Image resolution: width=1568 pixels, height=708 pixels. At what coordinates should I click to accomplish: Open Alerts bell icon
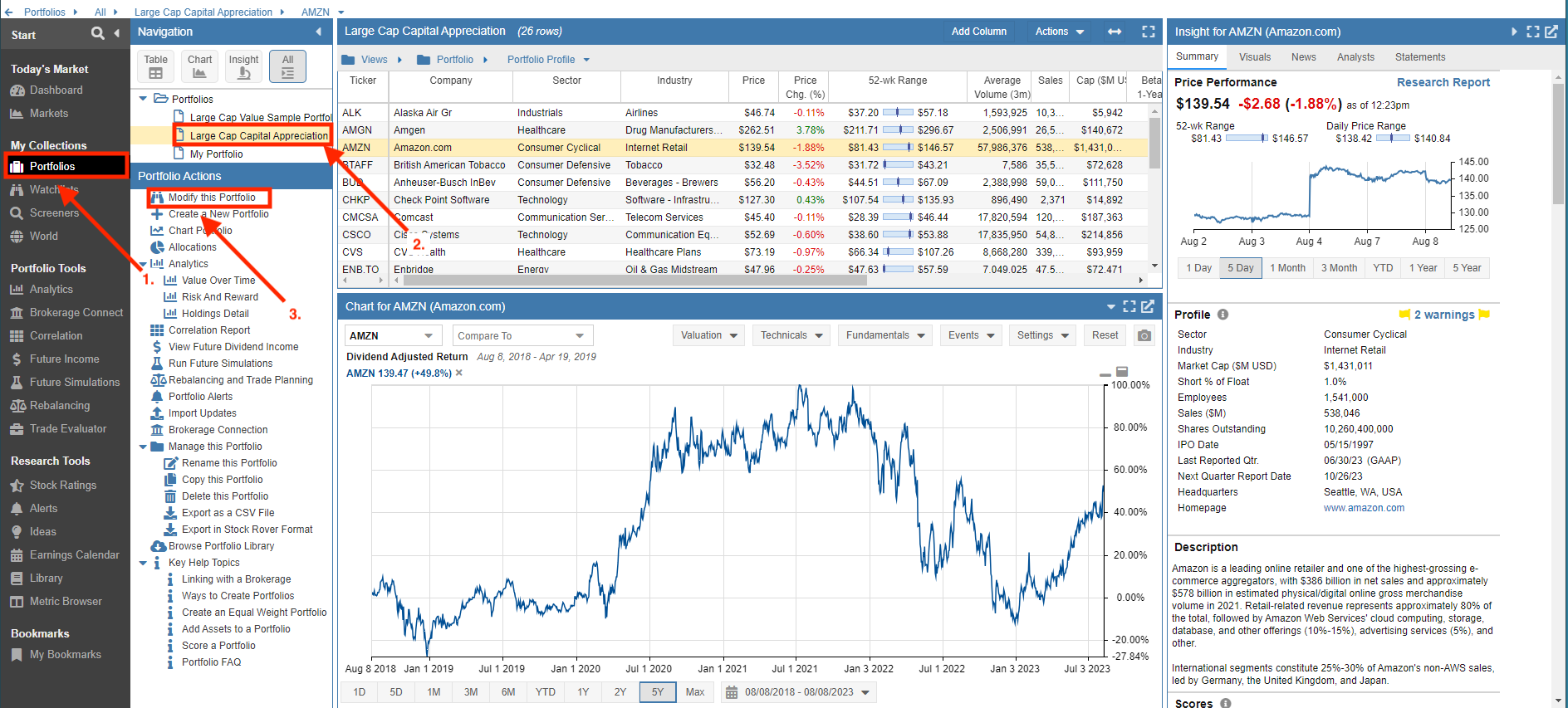(17, 509)
